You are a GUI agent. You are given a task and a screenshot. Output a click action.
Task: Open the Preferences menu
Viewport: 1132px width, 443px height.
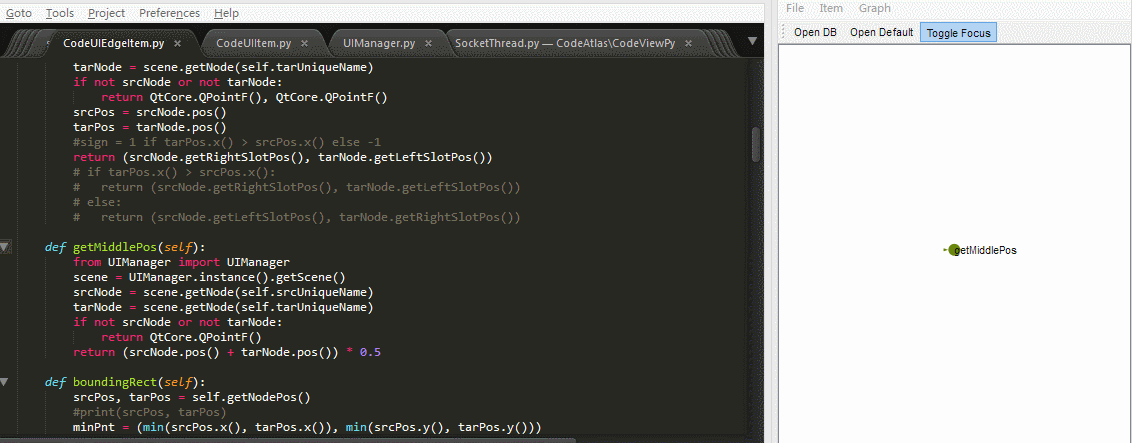tap(169, 13)
